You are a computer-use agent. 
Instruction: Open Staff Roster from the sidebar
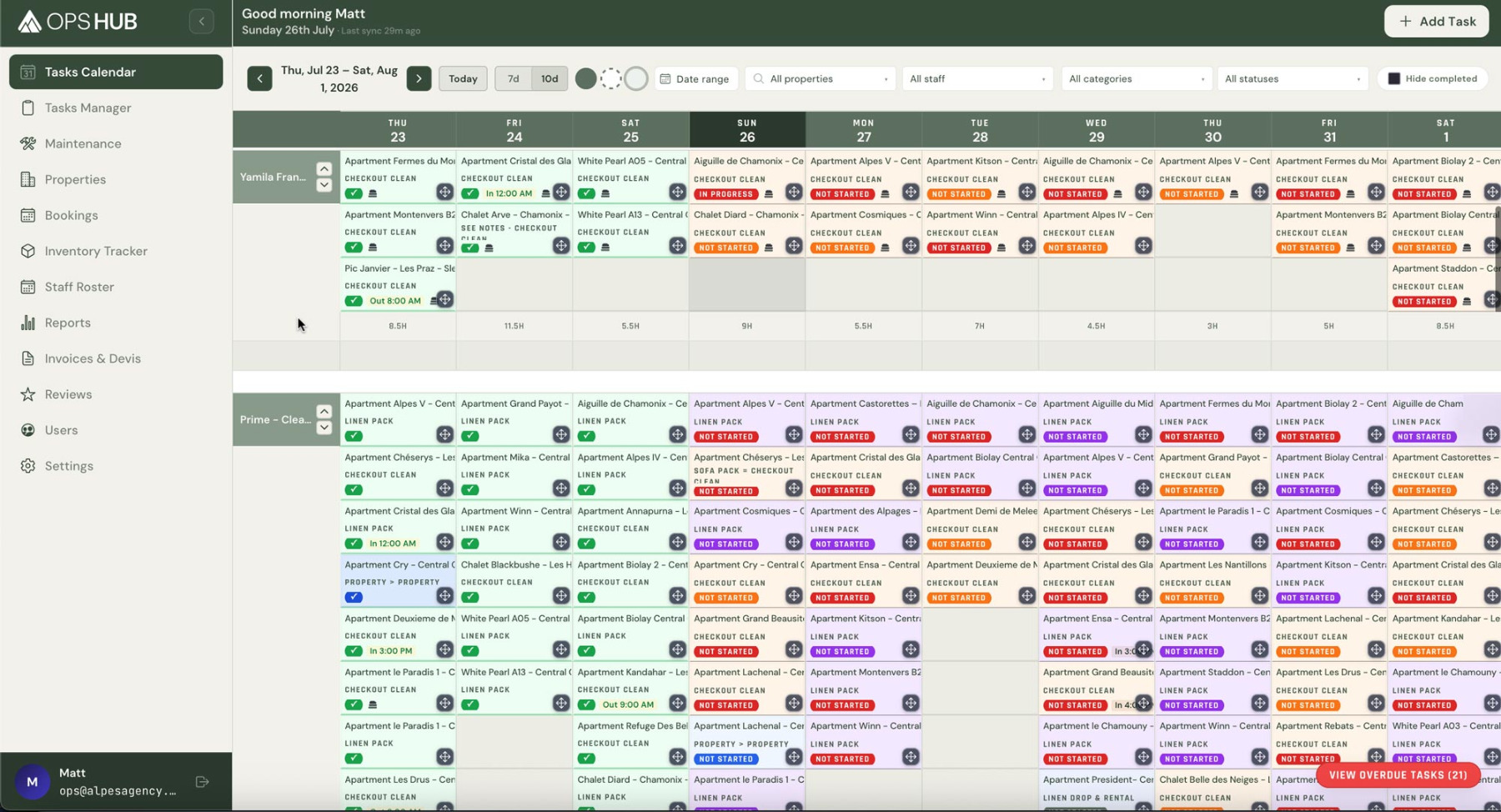(116, 287)
